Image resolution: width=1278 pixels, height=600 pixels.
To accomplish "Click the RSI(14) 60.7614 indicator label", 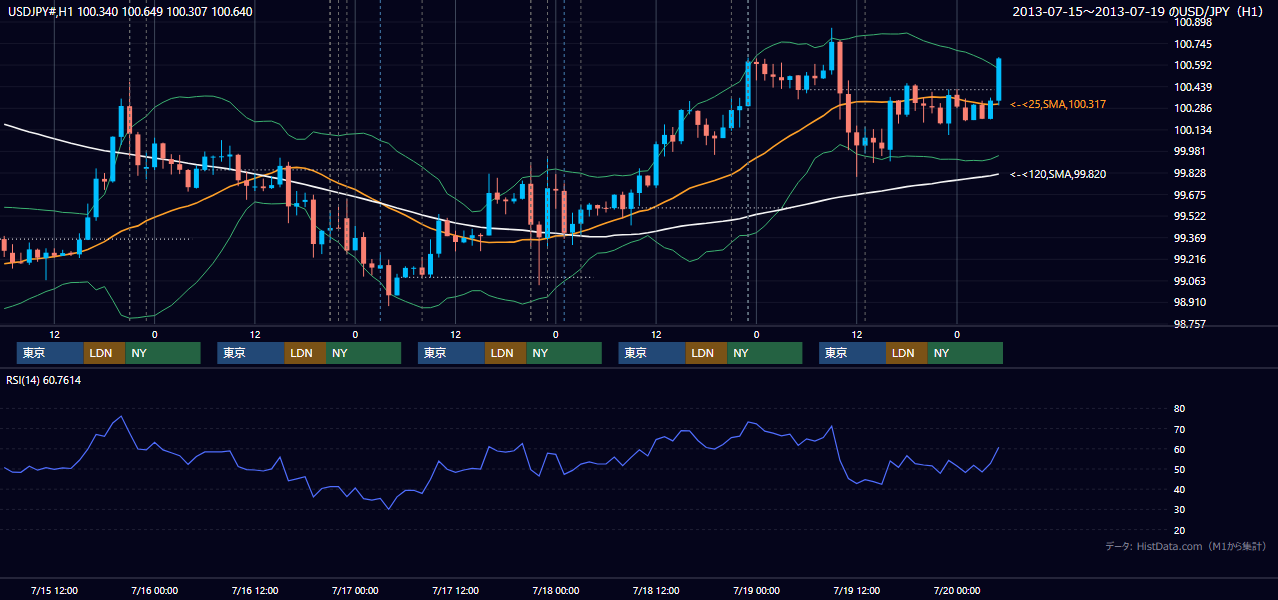I will tap(44, 380).
